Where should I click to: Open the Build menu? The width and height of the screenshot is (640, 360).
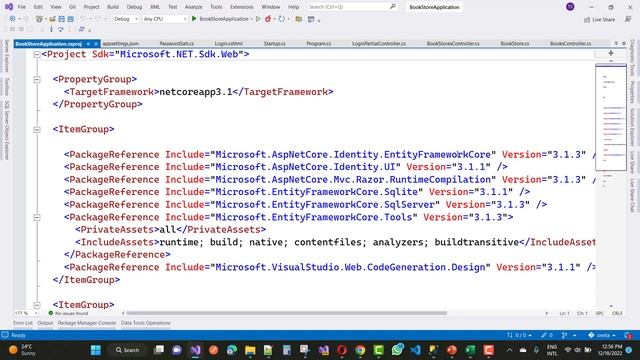tap(113, 7)
